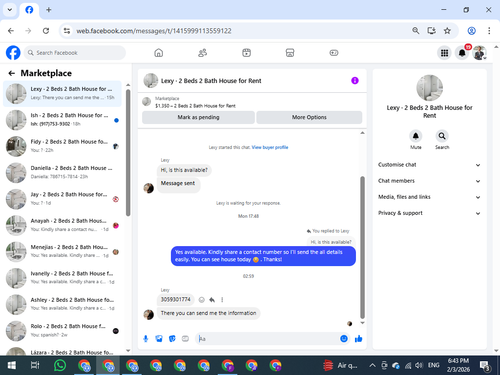Open Friends icon in top navigation
This screenshot has width=500, height=375.
[202, 53]
